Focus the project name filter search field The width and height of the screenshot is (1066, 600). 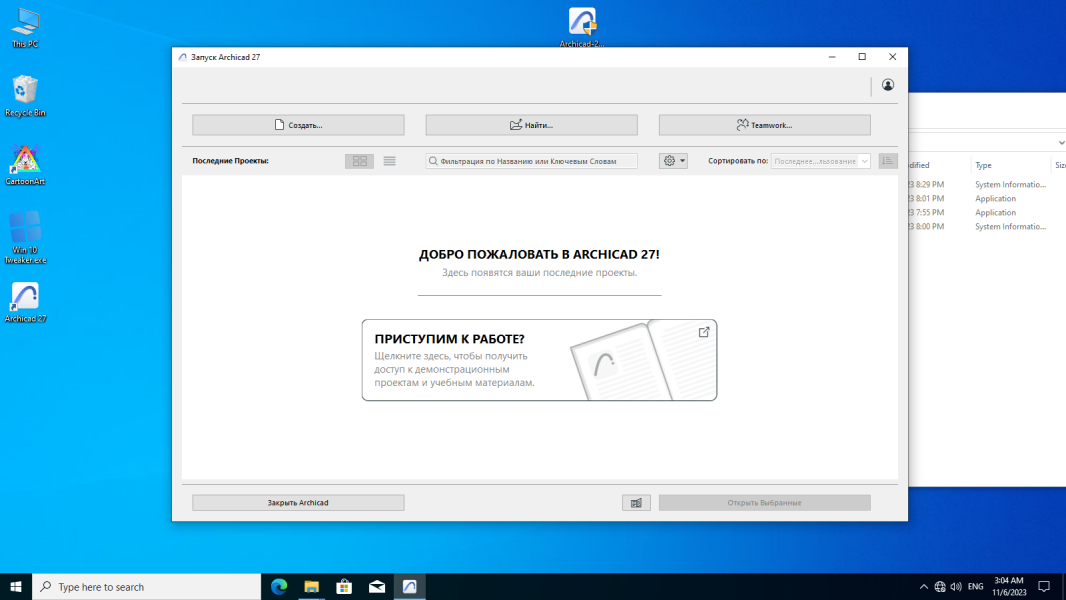pos(531,161)
